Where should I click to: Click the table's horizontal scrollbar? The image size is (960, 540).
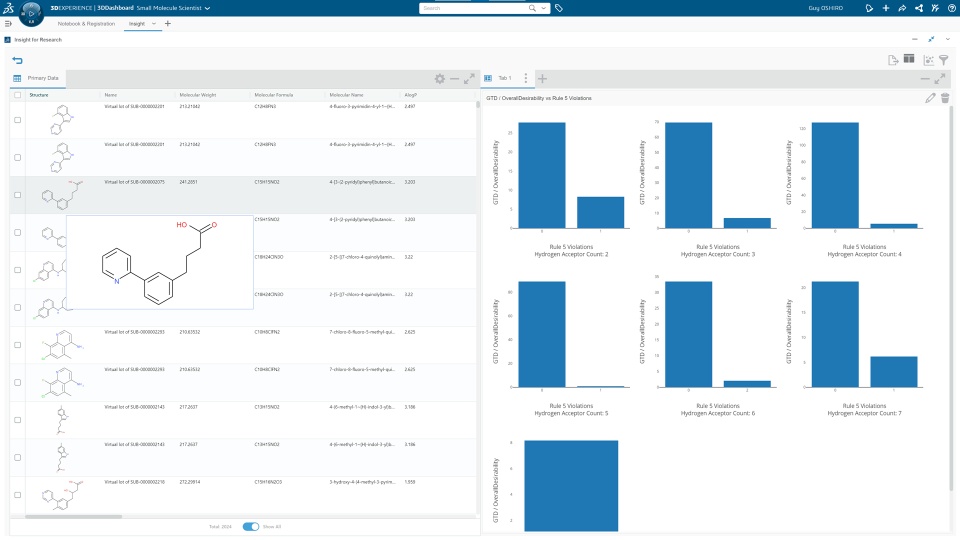click(73, 517)
